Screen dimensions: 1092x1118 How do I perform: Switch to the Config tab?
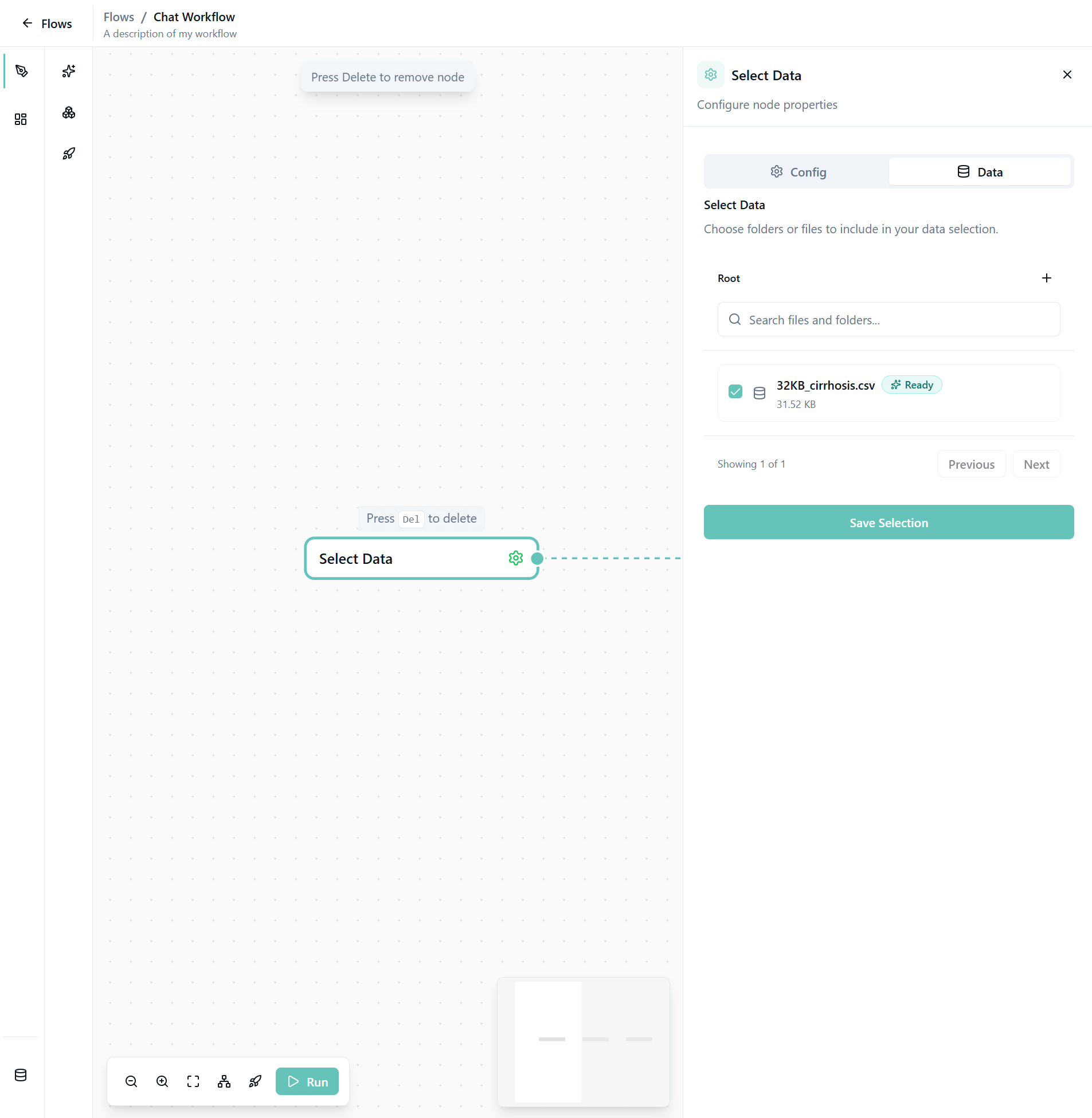click(797, 172)
